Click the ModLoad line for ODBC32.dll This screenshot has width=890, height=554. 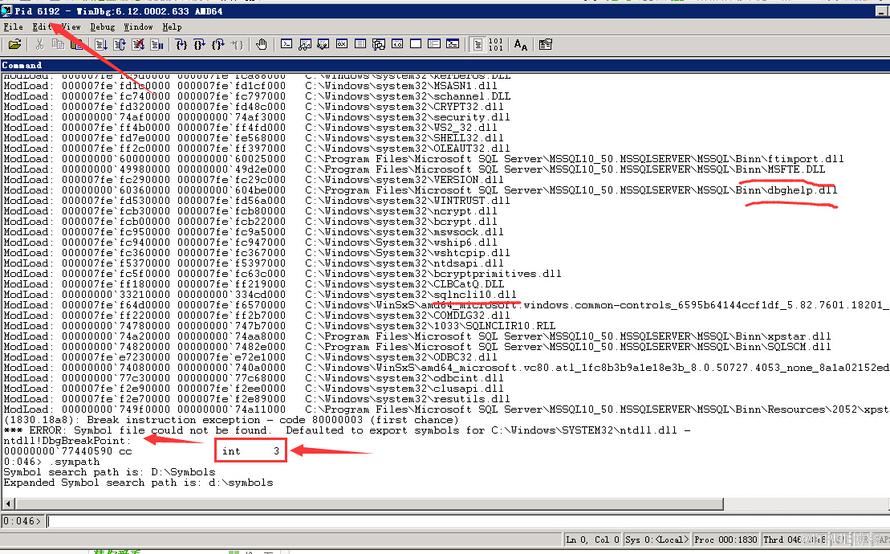250,357
